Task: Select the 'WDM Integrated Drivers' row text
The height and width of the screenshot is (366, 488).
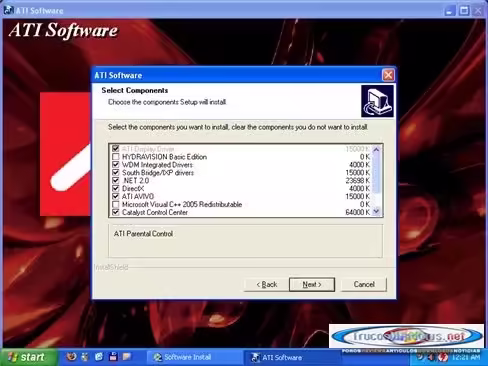Action: coord(157,165)
